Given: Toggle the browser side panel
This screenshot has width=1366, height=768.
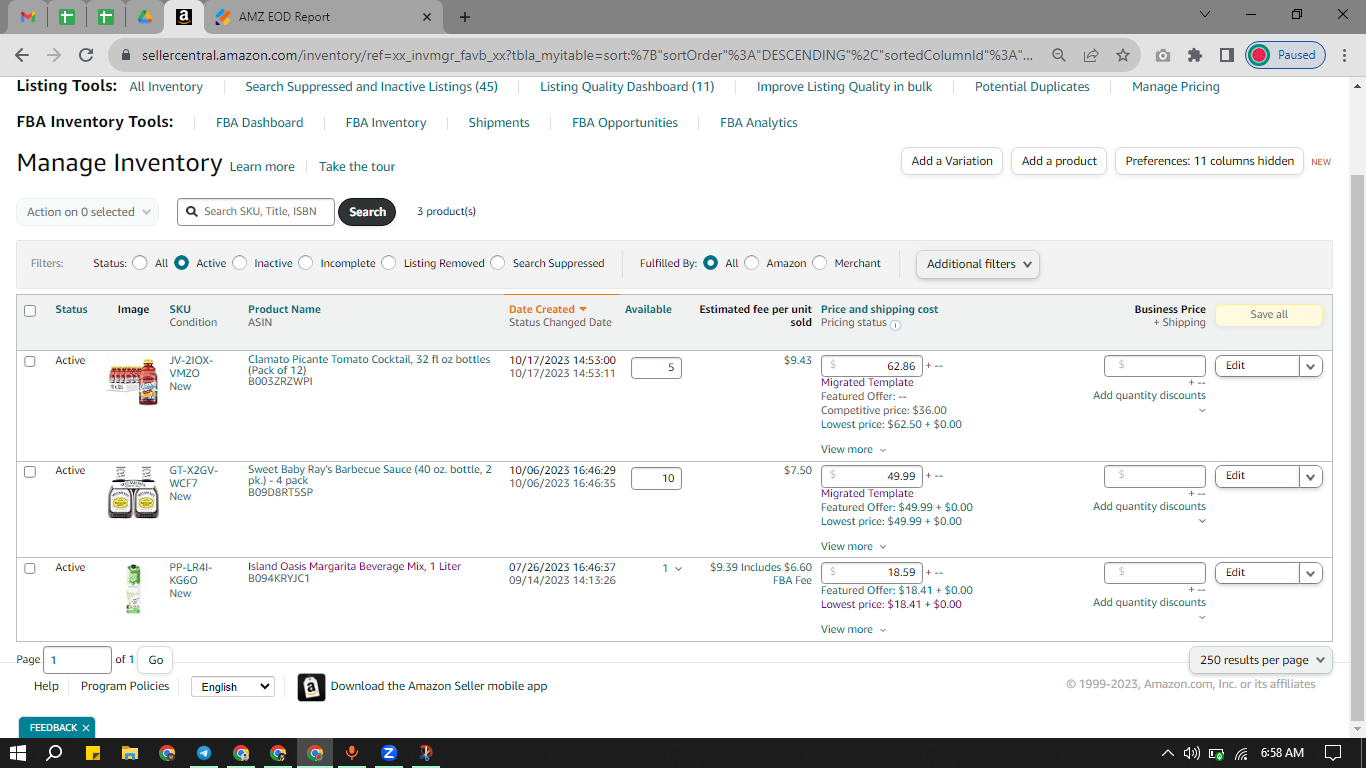Looking at the screenshot, I should (x=1227, y=55).
